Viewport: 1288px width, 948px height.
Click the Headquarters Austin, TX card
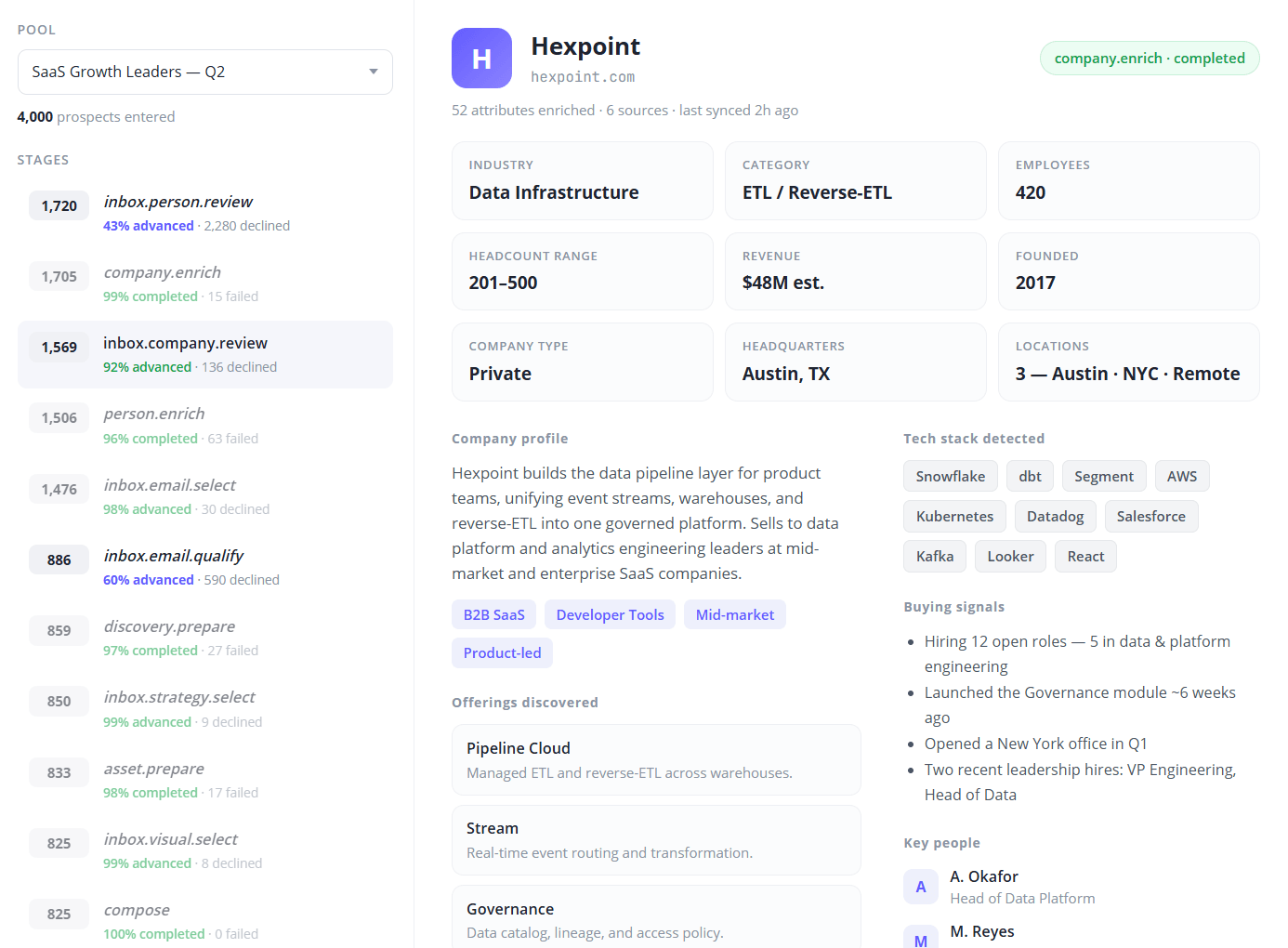[x=856, y=362]
